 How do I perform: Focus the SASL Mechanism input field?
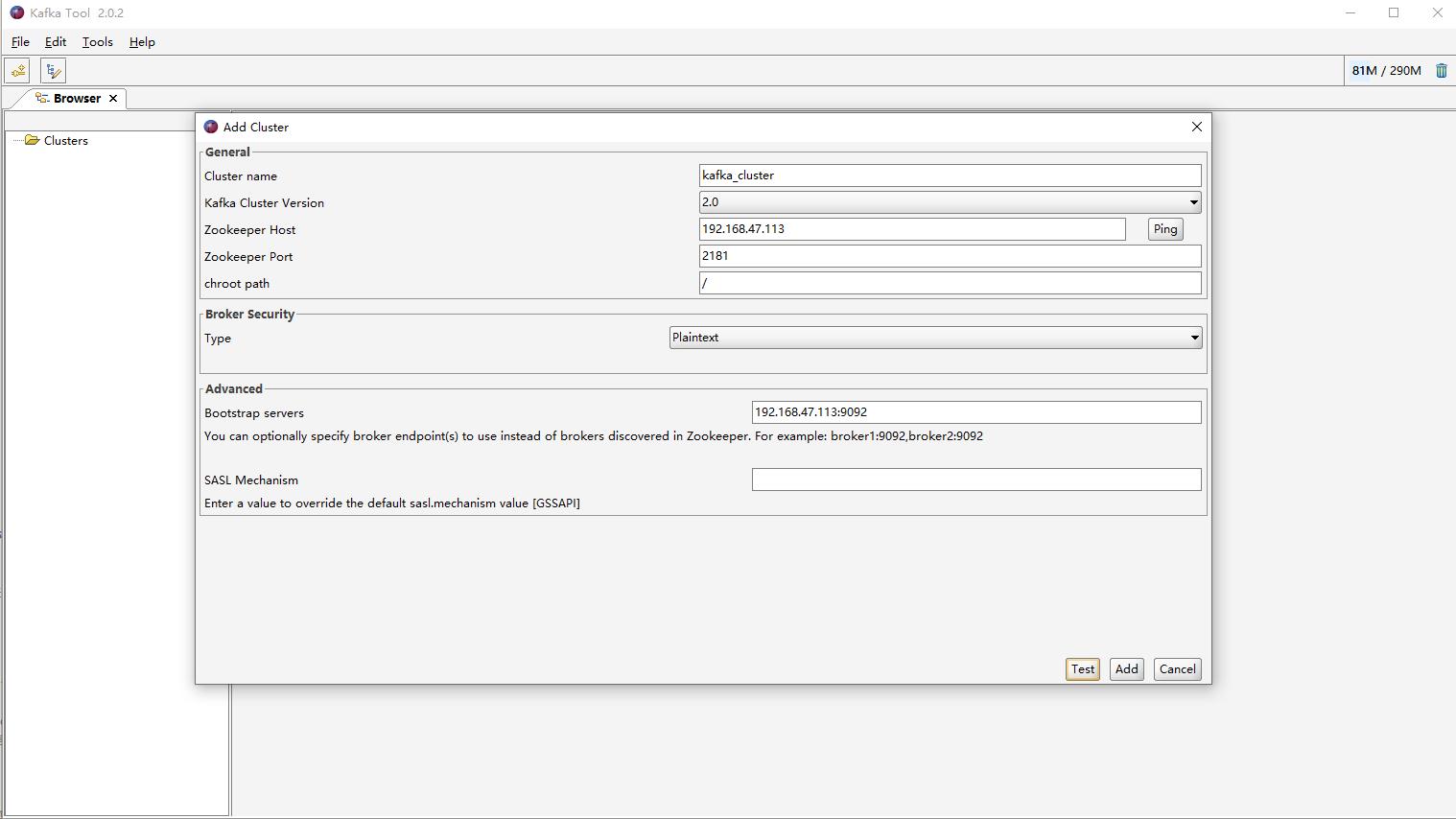click(976, 480)
